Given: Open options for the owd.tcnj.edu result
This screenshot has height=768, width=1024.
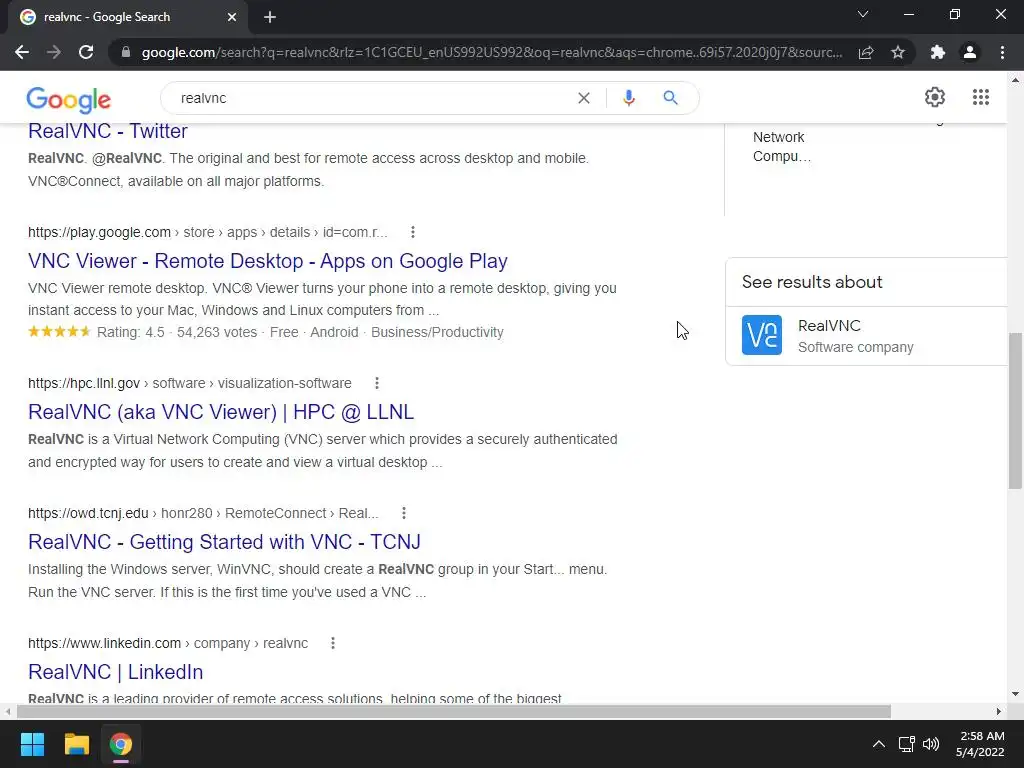Looking at the screenshot, I should 404,513.
